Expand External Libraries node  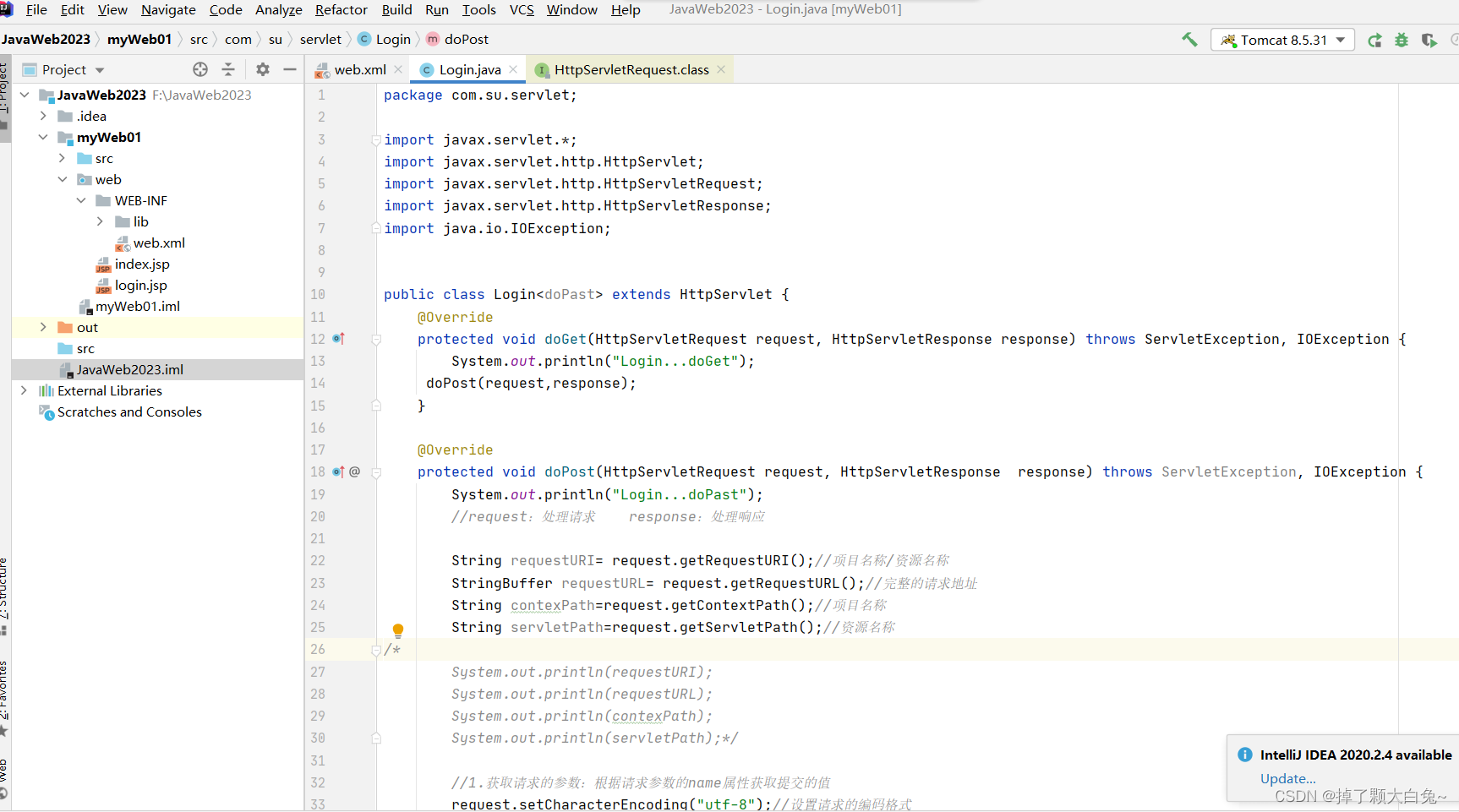click(x=24, y=390)
